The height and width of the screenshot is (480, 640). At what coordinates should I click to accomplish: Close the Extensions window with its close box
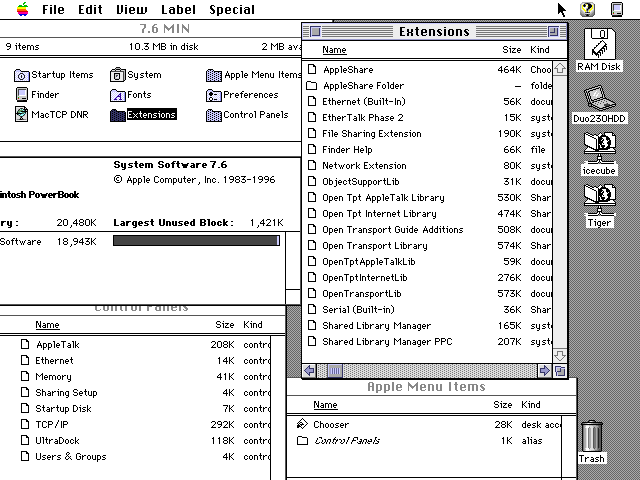tap(315, 31)
